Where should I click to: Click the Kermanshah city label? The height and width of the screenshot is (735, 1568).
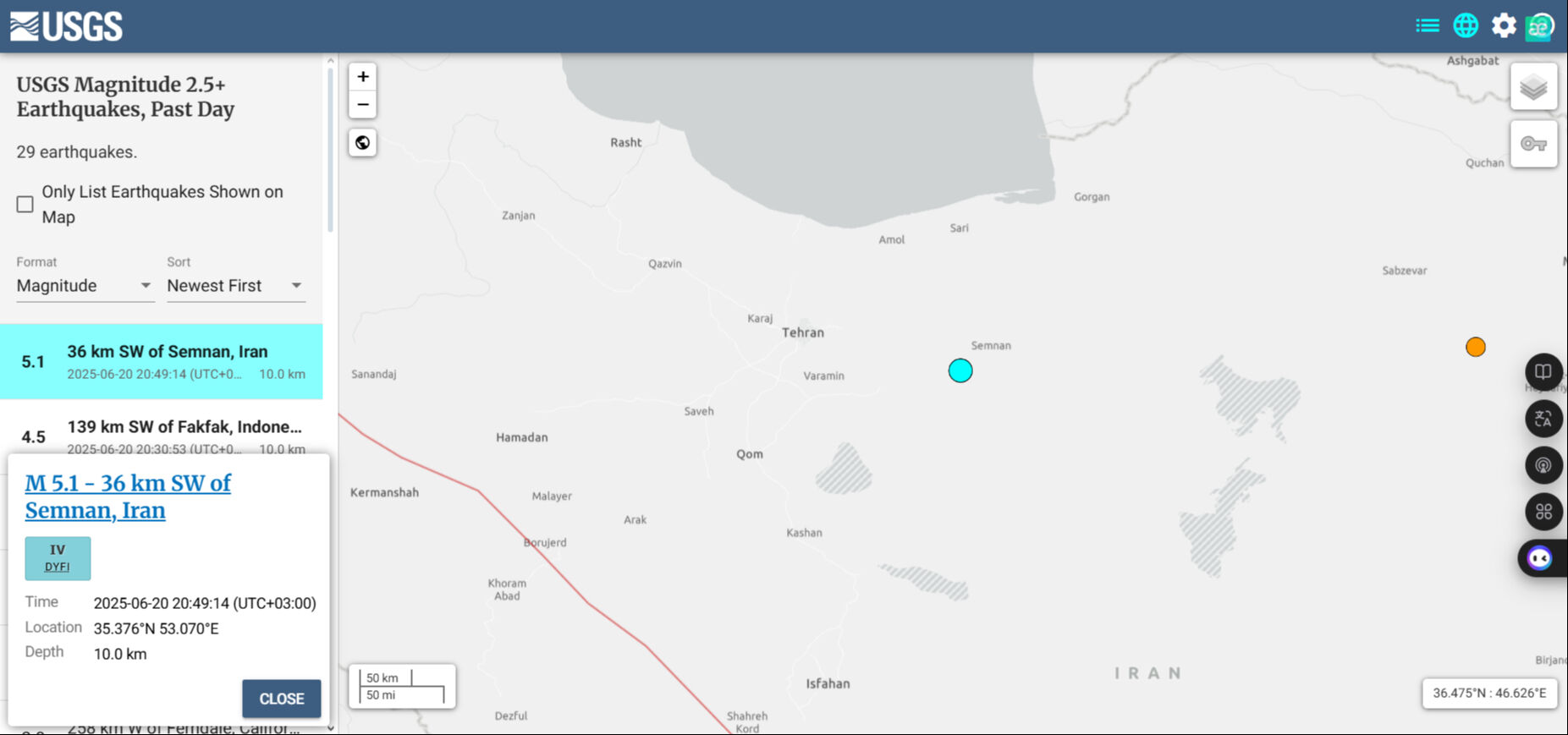click(384, 492)
